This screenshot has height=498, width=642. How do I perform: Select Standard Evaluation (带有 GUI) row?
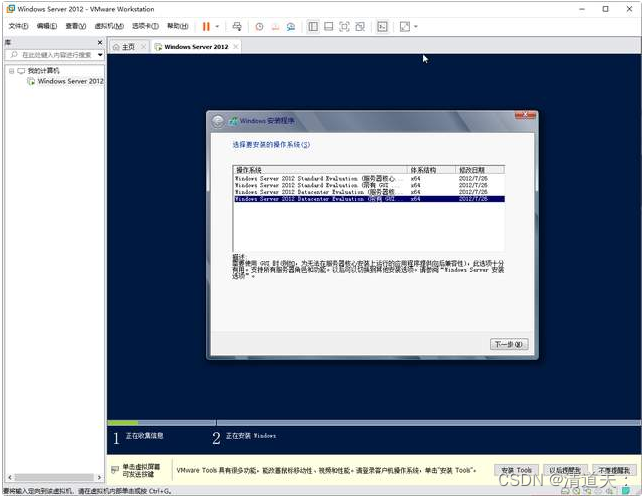pyautogui.click(x=369, y=186)
